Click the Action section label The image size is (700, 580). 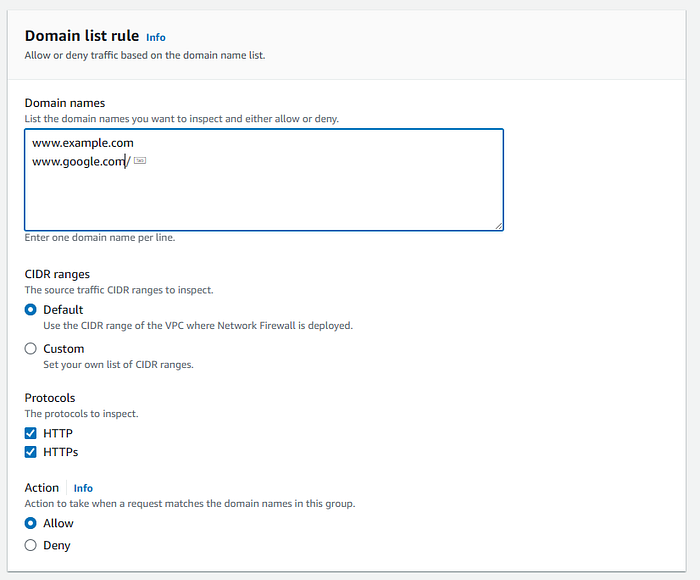[x=44, y=488]
